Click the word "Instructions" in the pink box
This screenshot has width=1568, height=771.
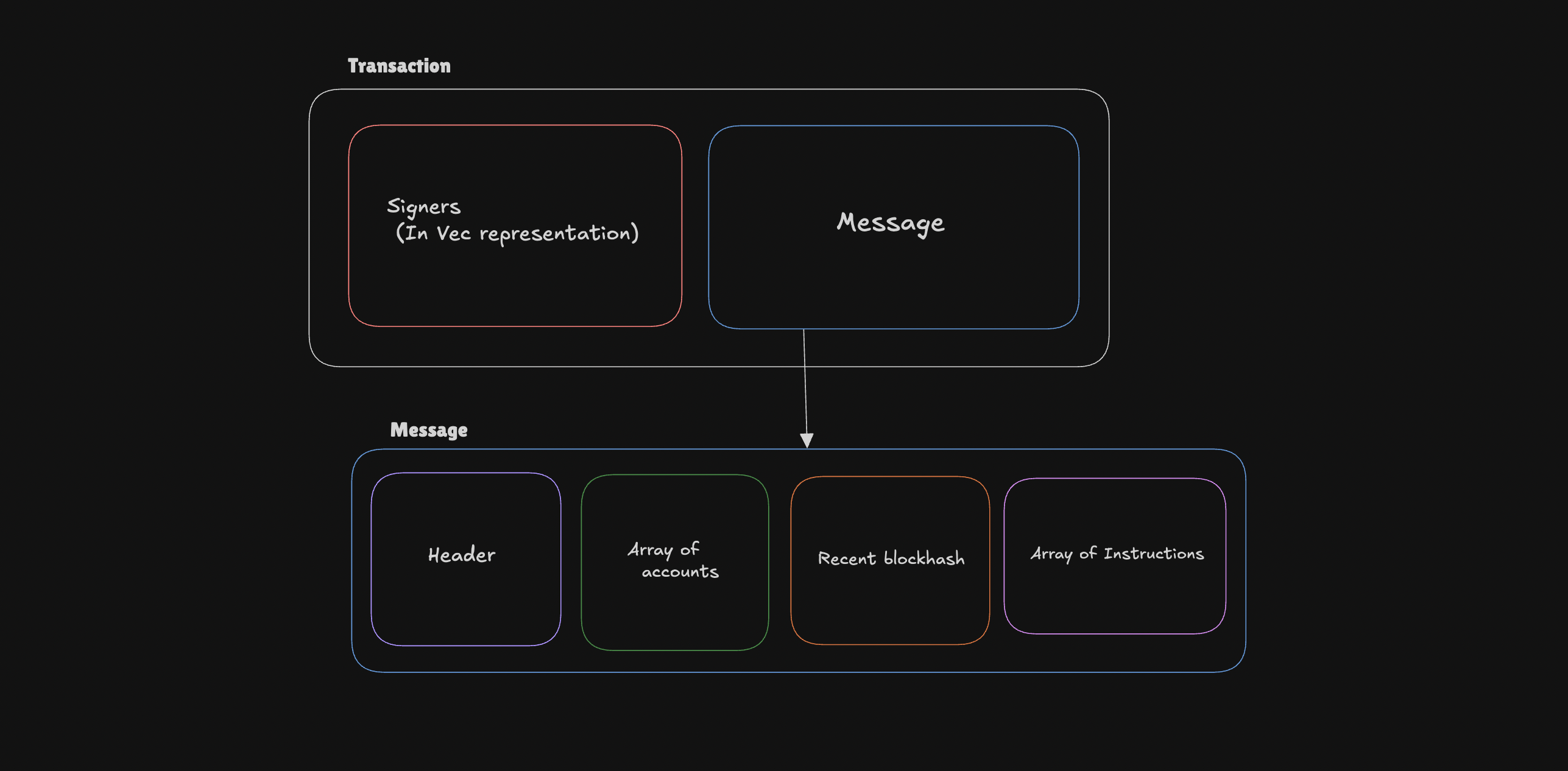coord(1154,554)
